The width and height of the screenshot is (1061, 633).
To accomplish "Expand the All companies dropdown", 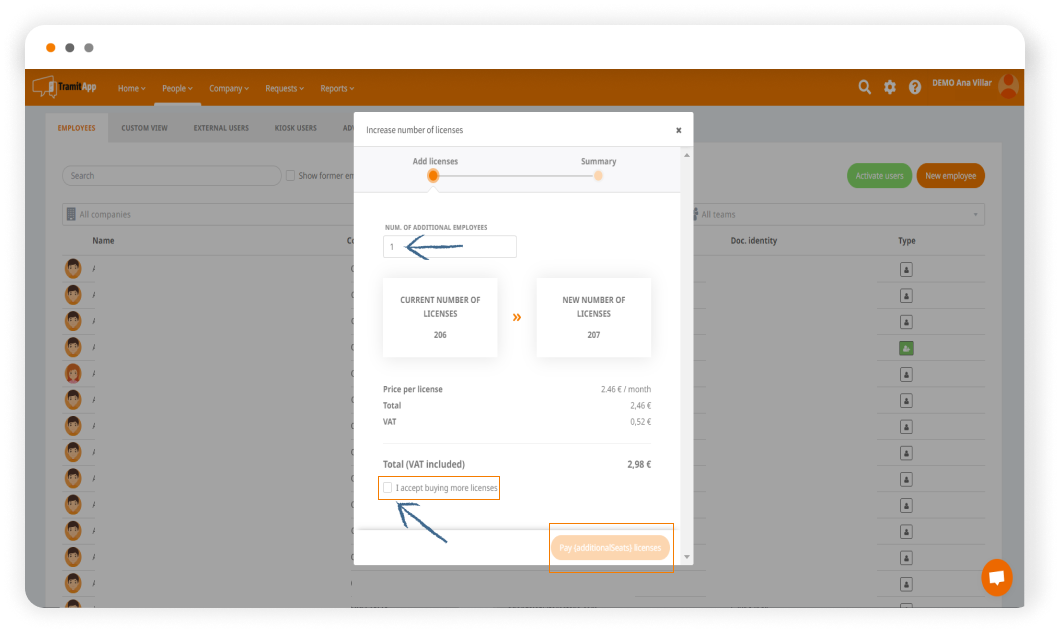I will [200, 214].
